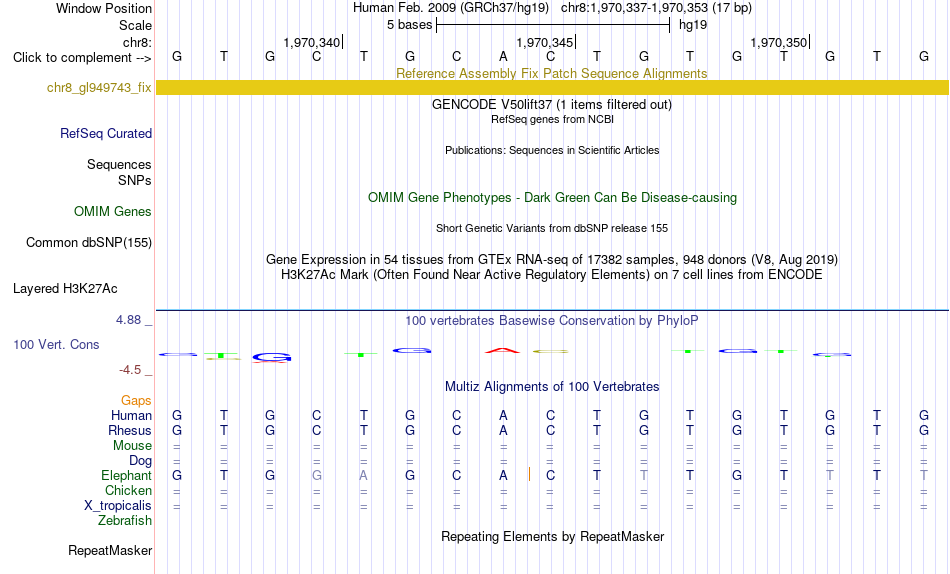Click the Rhesus species label

point(130,430)
